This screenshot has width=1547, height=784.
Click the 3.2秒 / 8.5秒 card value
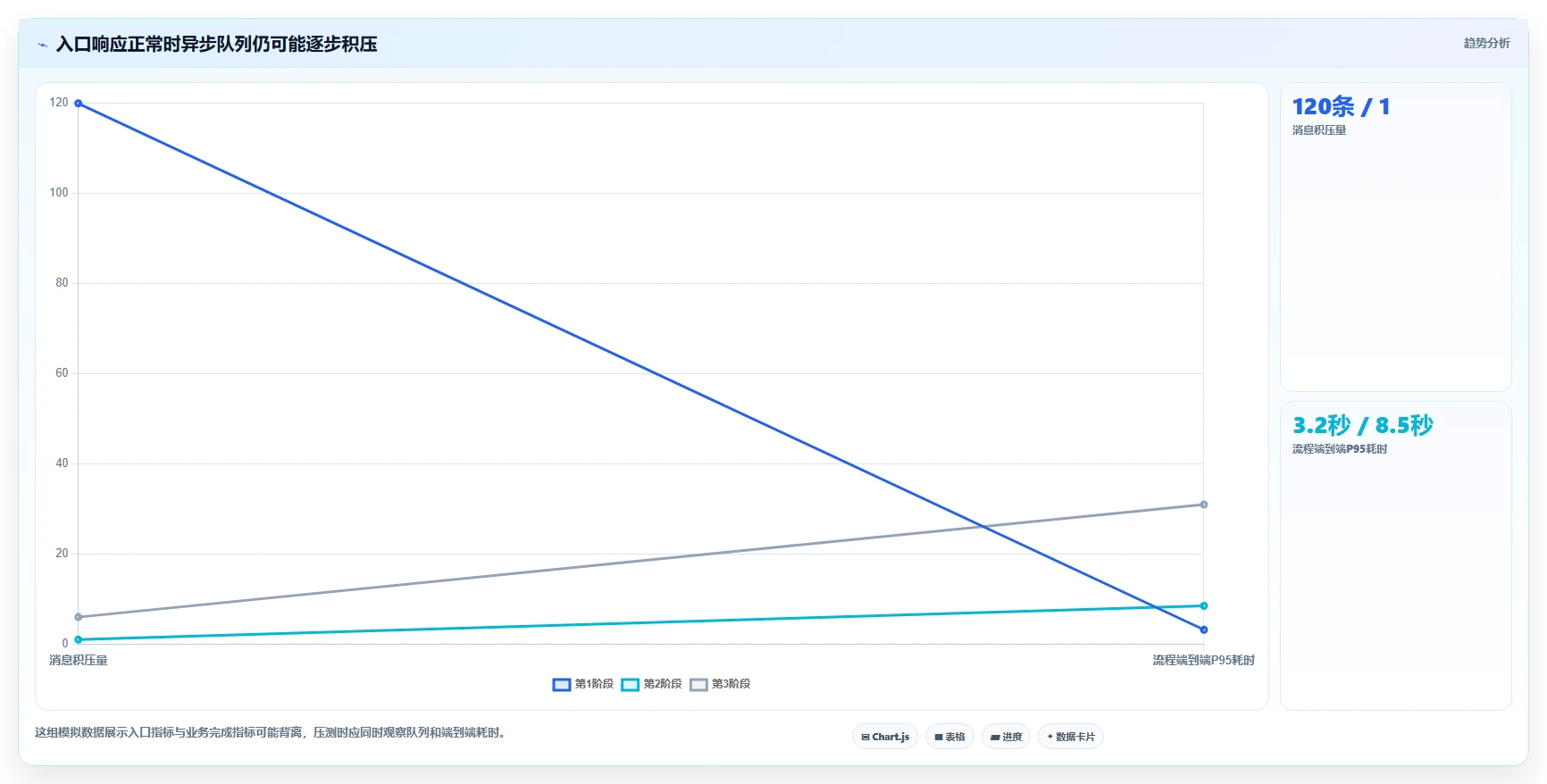point(1363,426)
